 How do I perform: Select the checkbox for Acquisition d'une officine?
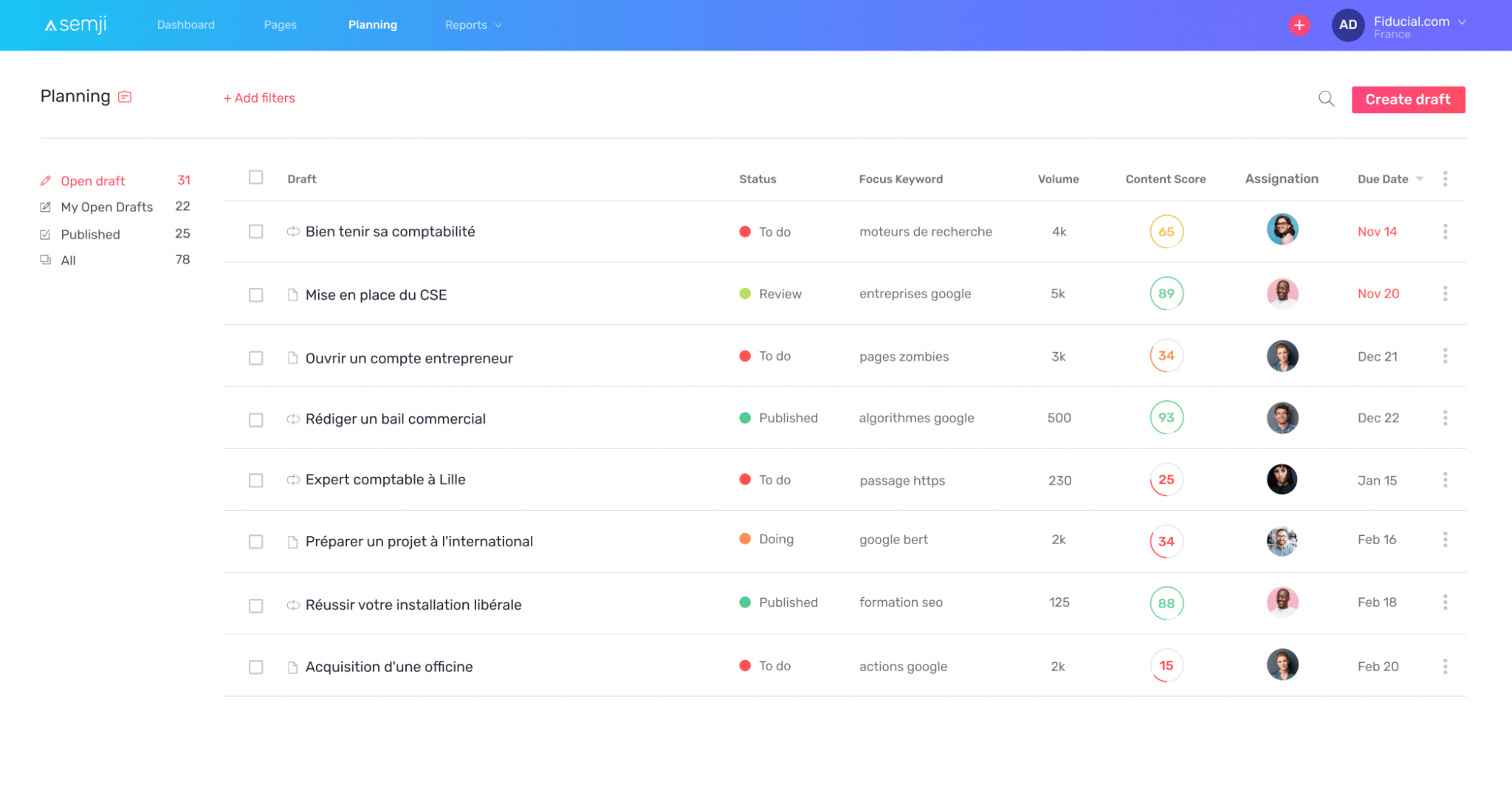coord(256,667)
